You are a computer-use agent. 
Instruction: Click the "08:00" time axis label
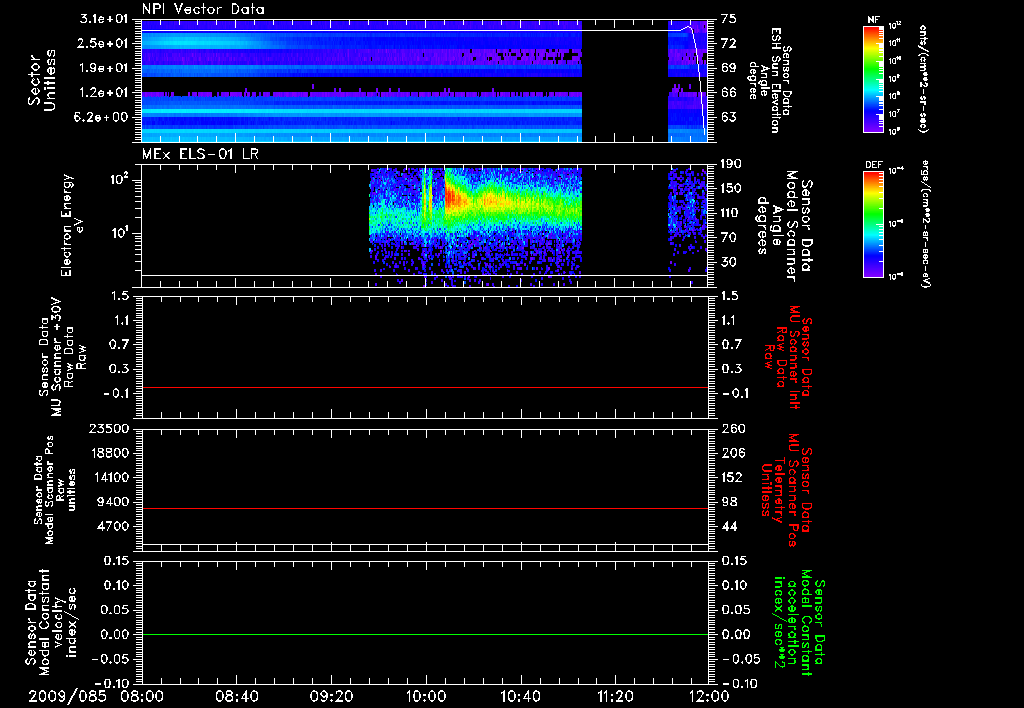click(x=142, y=696)
